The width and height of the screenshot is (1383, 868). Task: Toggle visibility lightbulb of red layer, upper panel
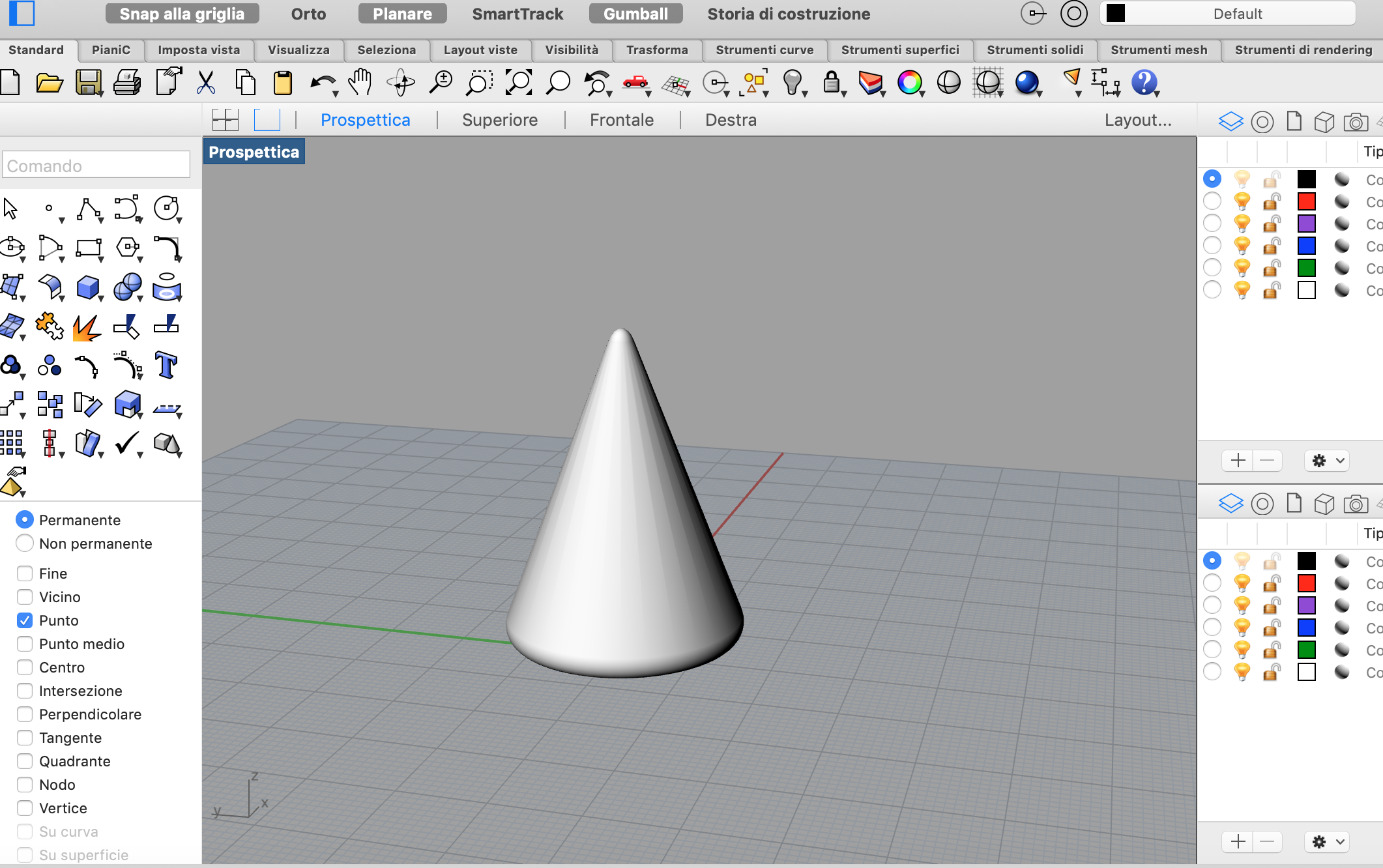tap(1242, 201)
